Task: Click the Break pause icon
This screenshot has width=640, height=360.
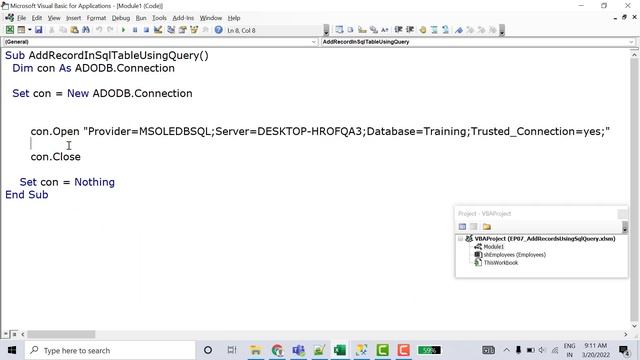Action: tap(135, 30)
